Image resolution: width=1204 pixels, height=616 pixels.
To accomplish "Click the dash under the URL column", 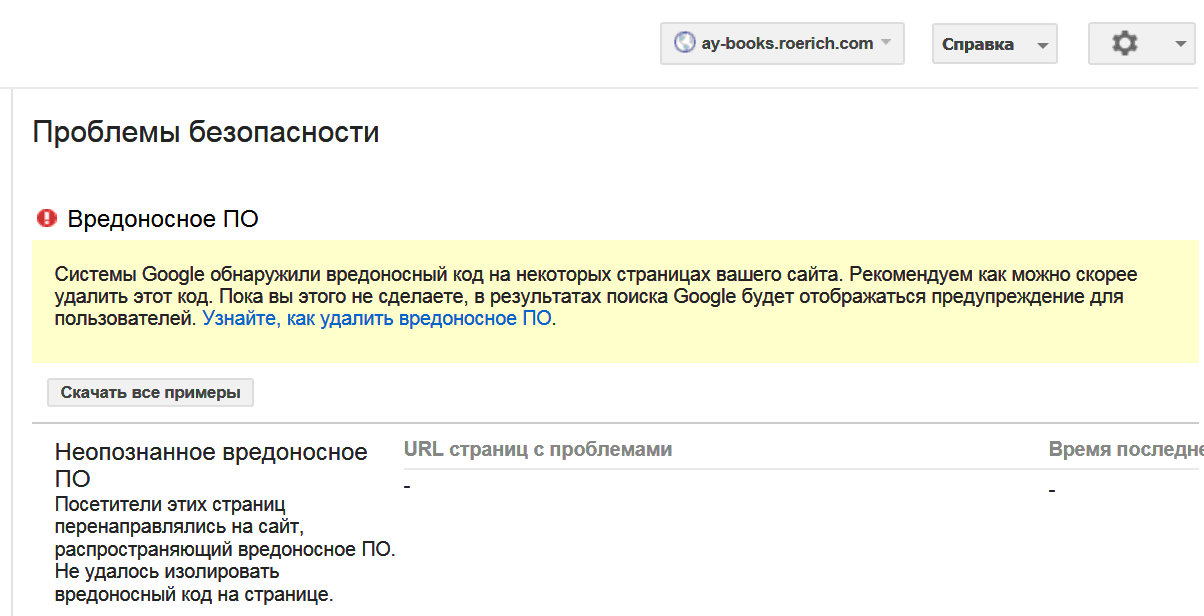I will point(407,487).
